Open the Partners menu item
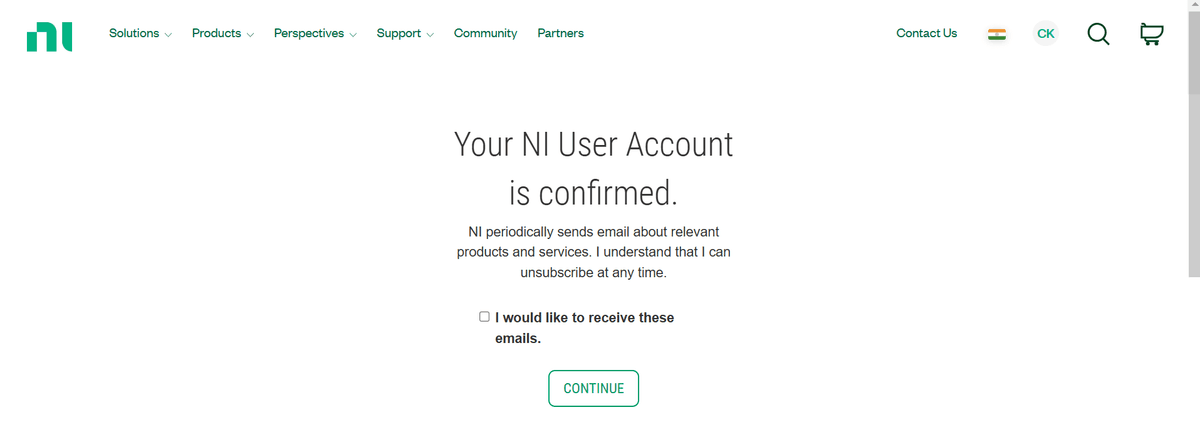Image resolution: width=1200 pixels, height=436 pixels. (x=560, y=34)
